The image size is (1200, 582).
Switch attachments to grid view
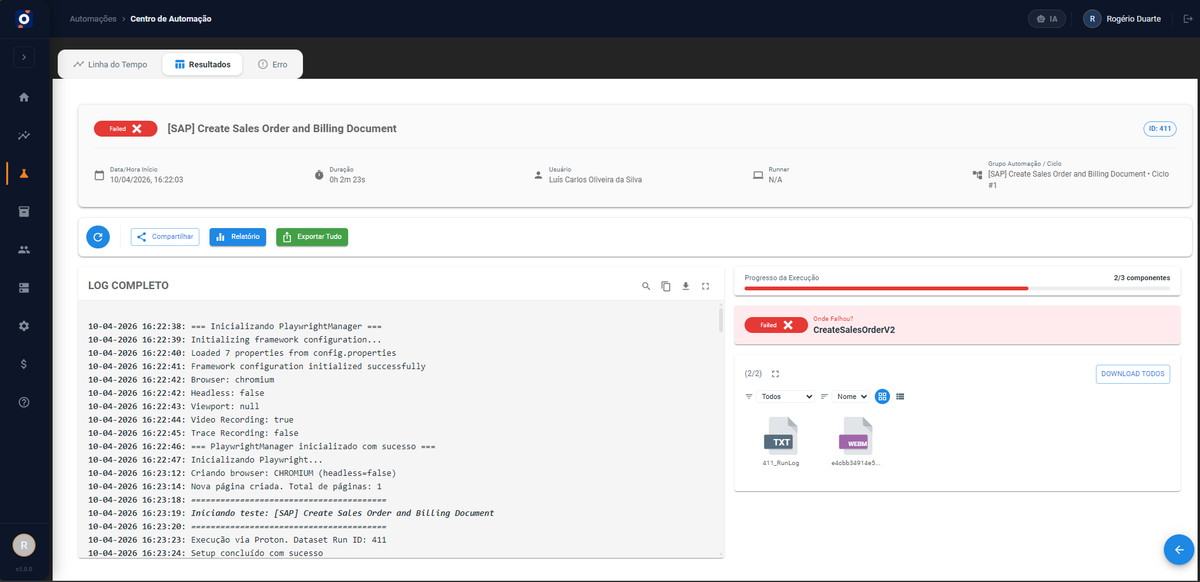coord(883,396)
